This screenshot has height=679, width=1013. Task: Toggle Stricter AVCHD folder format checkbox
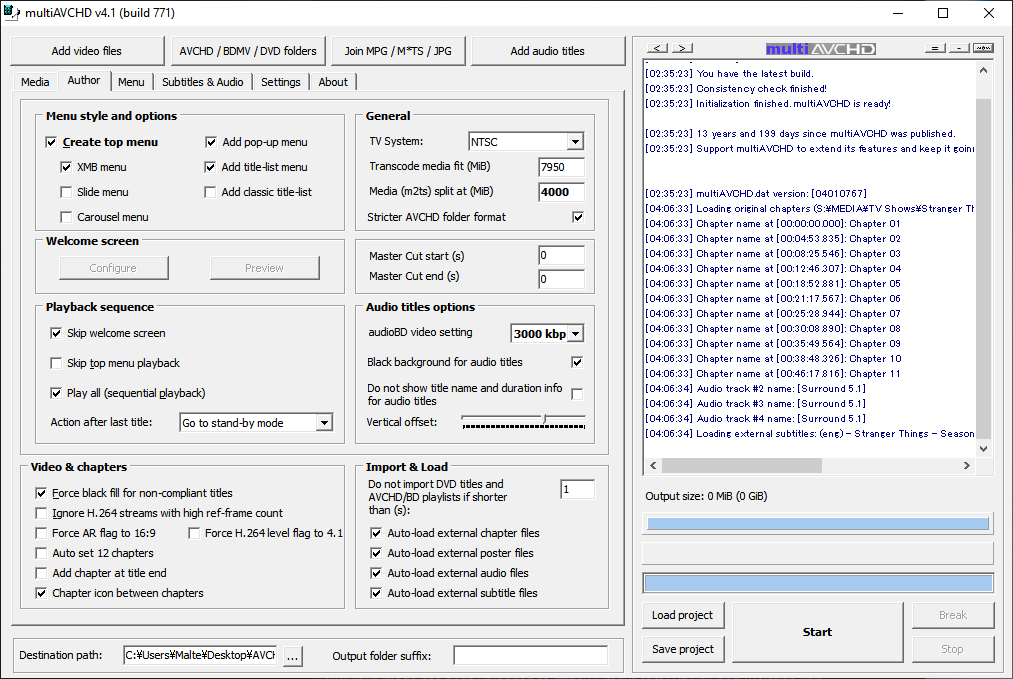tap(578, 217)
